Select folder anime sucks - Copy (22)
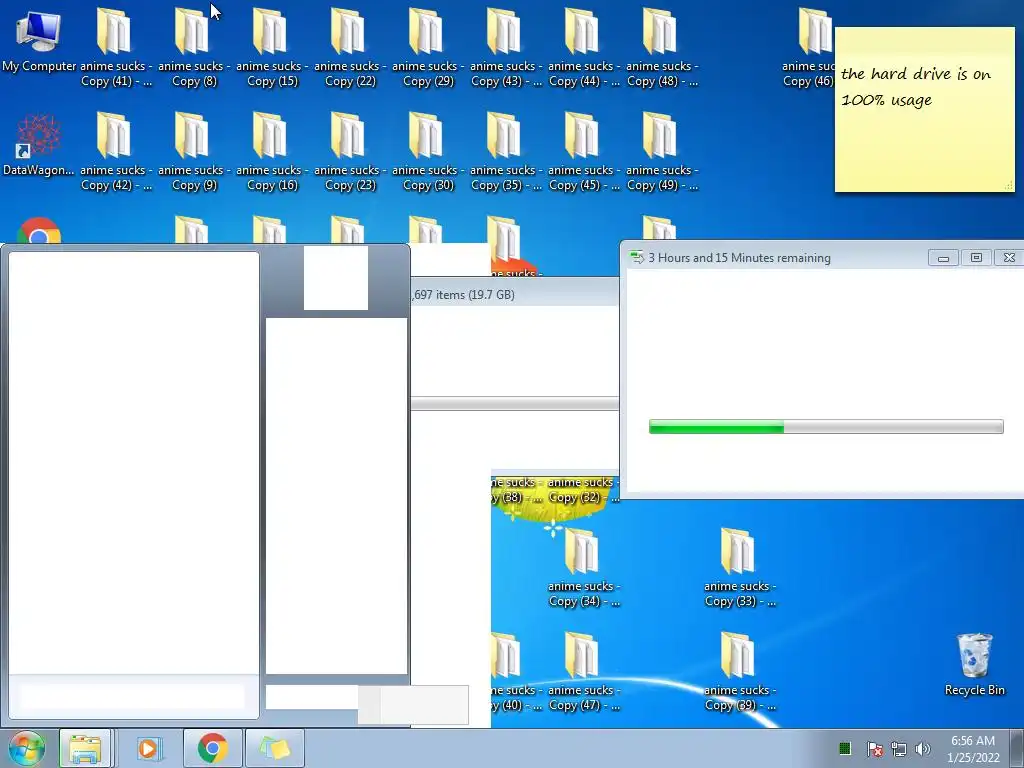Image resolution: width=1024 pixels, height=768 pixels. point(349,47)
